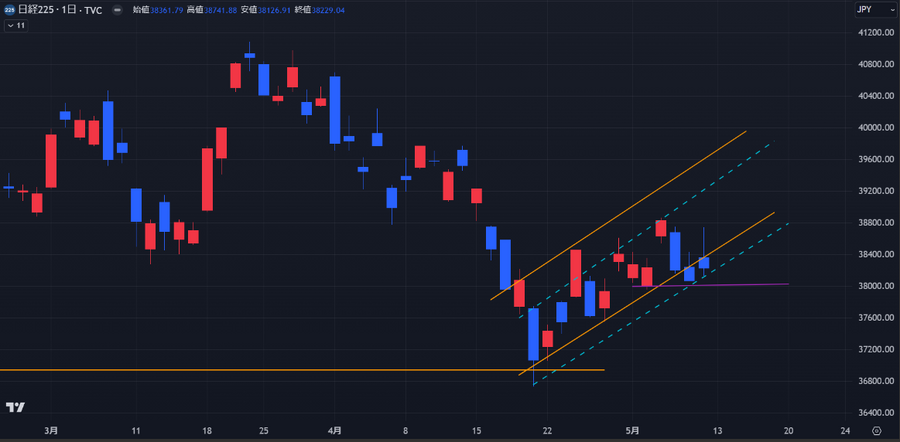
Task: Click the 3月 date label on time axis
Action: 51,431
